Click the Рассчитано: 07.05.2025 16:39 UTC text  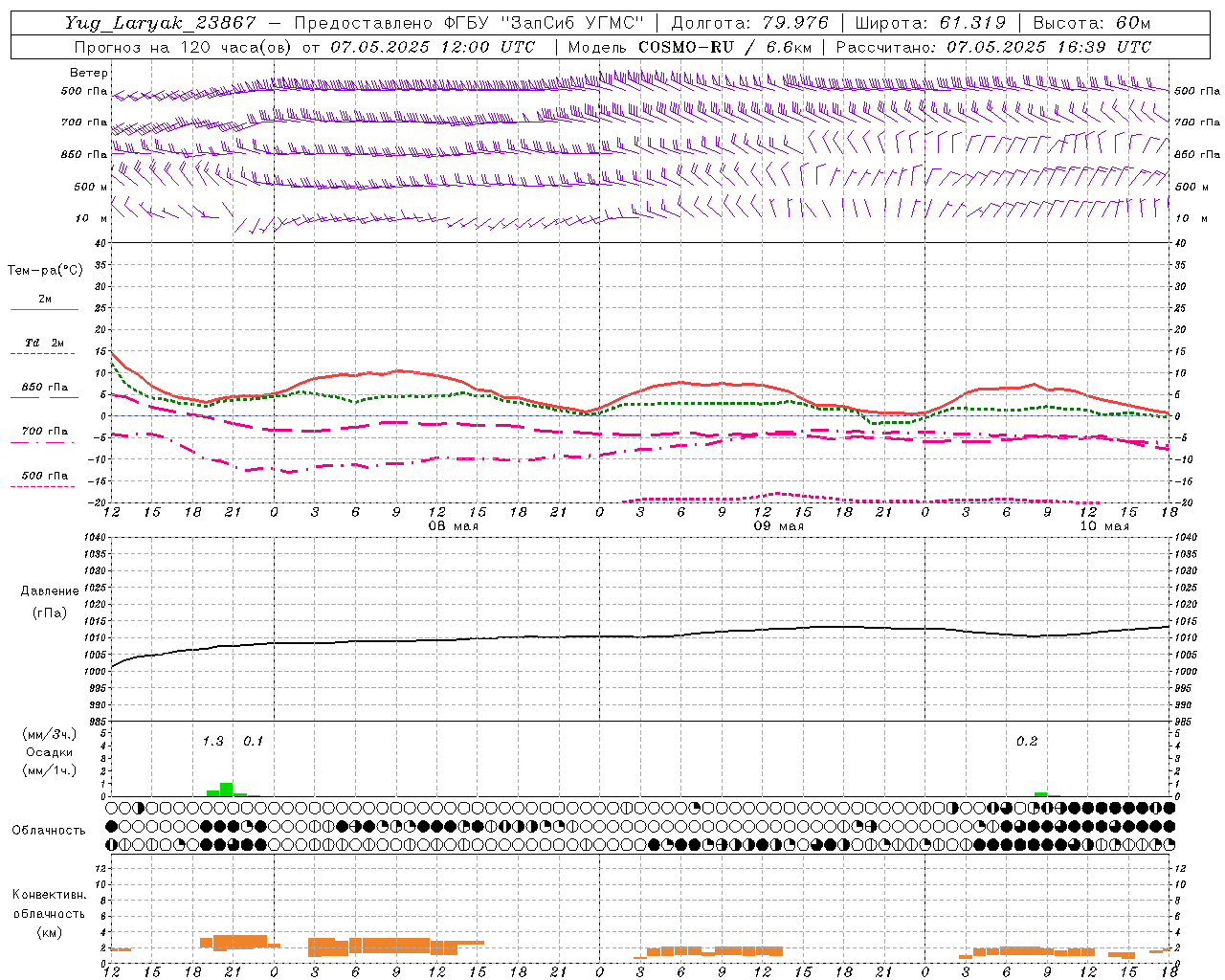point(992,46)
